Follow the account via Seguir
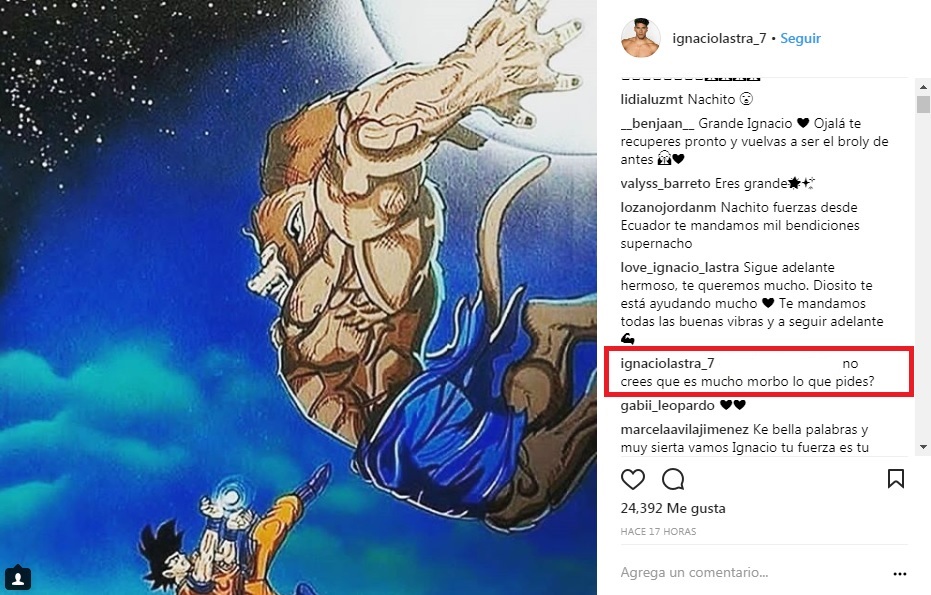931x595 pixels. (800, 38)
